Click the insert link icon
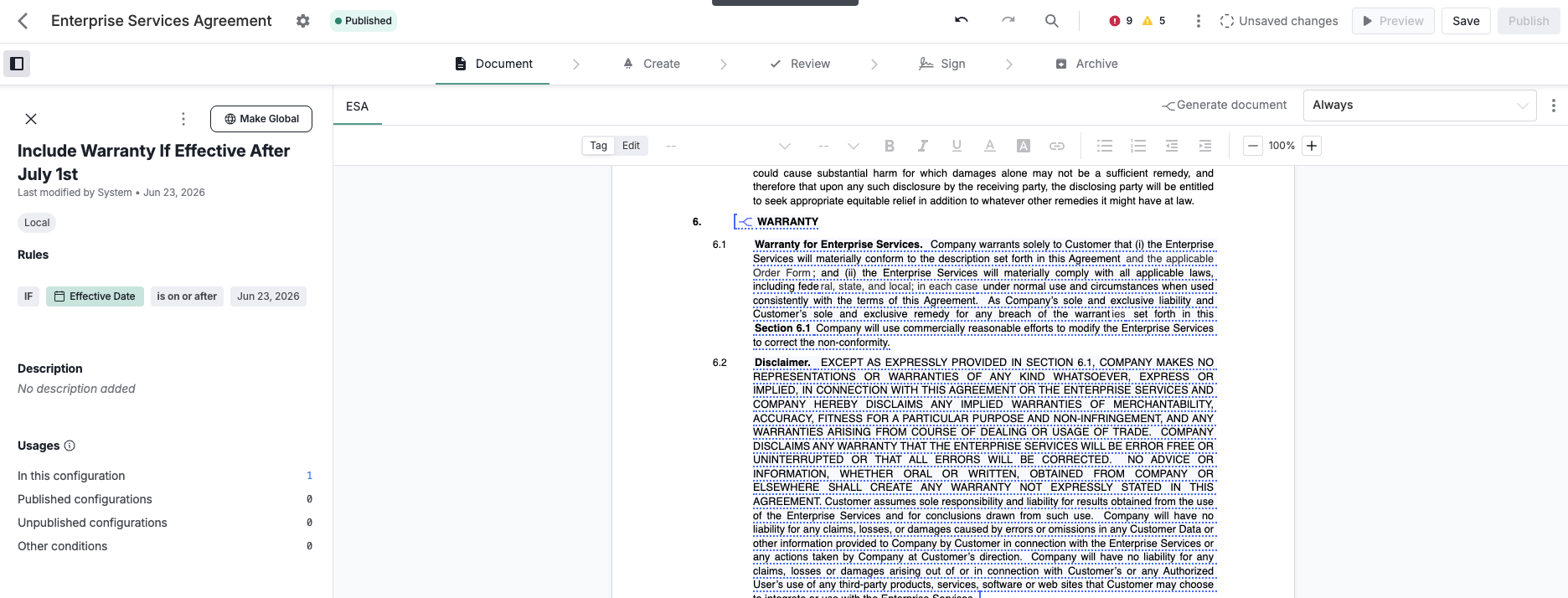 click(1057, 146)
